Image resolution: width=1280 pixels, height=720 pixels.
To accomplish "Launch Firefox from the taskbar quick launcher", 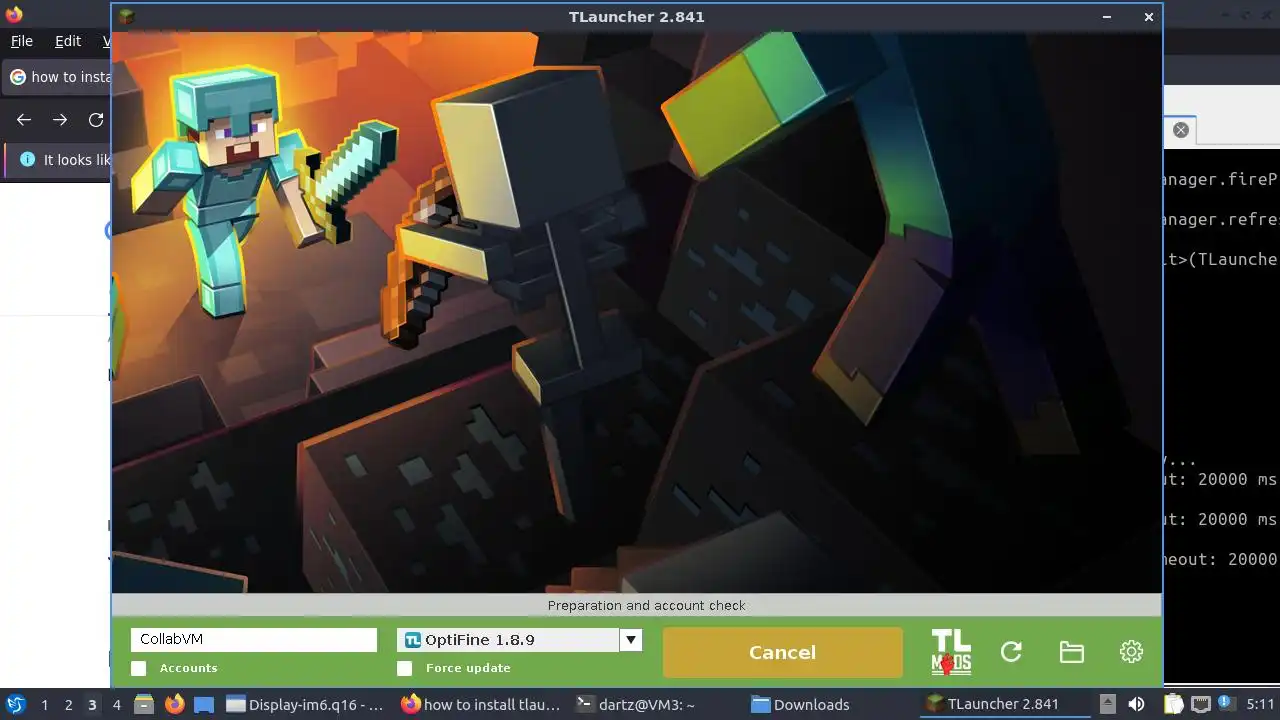I will (x=174, y=705).
